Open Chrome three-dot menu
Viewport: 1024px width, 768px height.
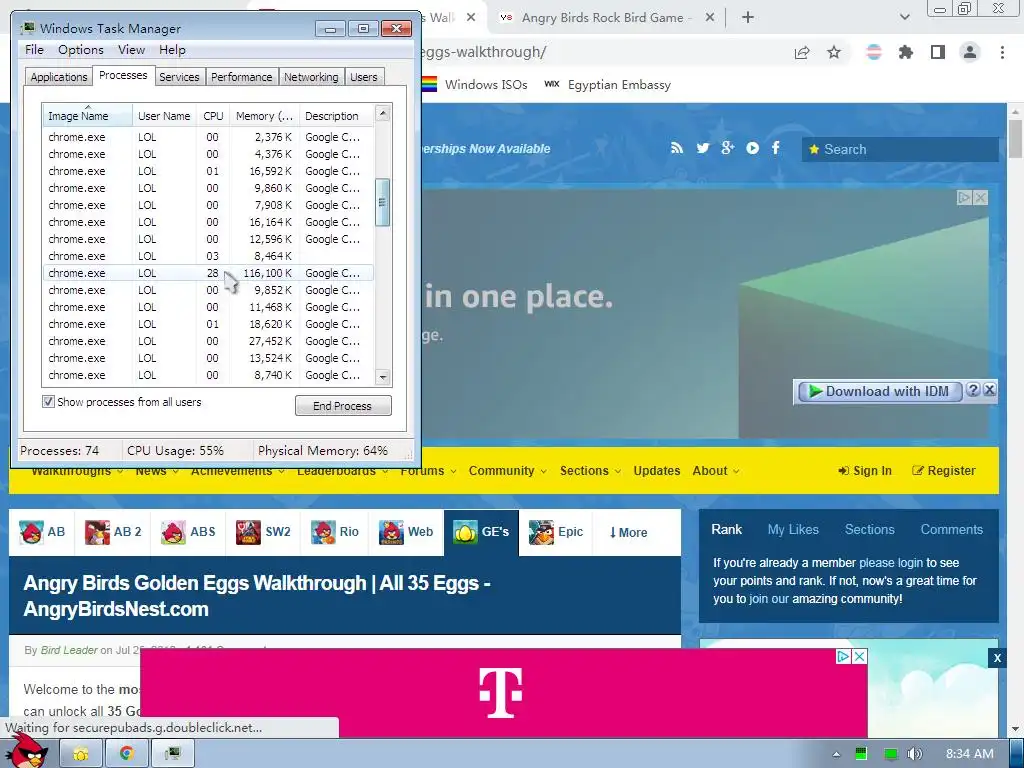(x=1002, y=52)
